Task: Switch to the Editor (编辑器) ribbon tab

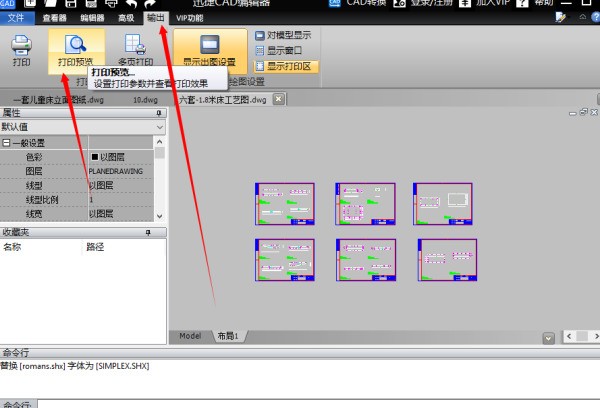Action: [x=95, y=18]
